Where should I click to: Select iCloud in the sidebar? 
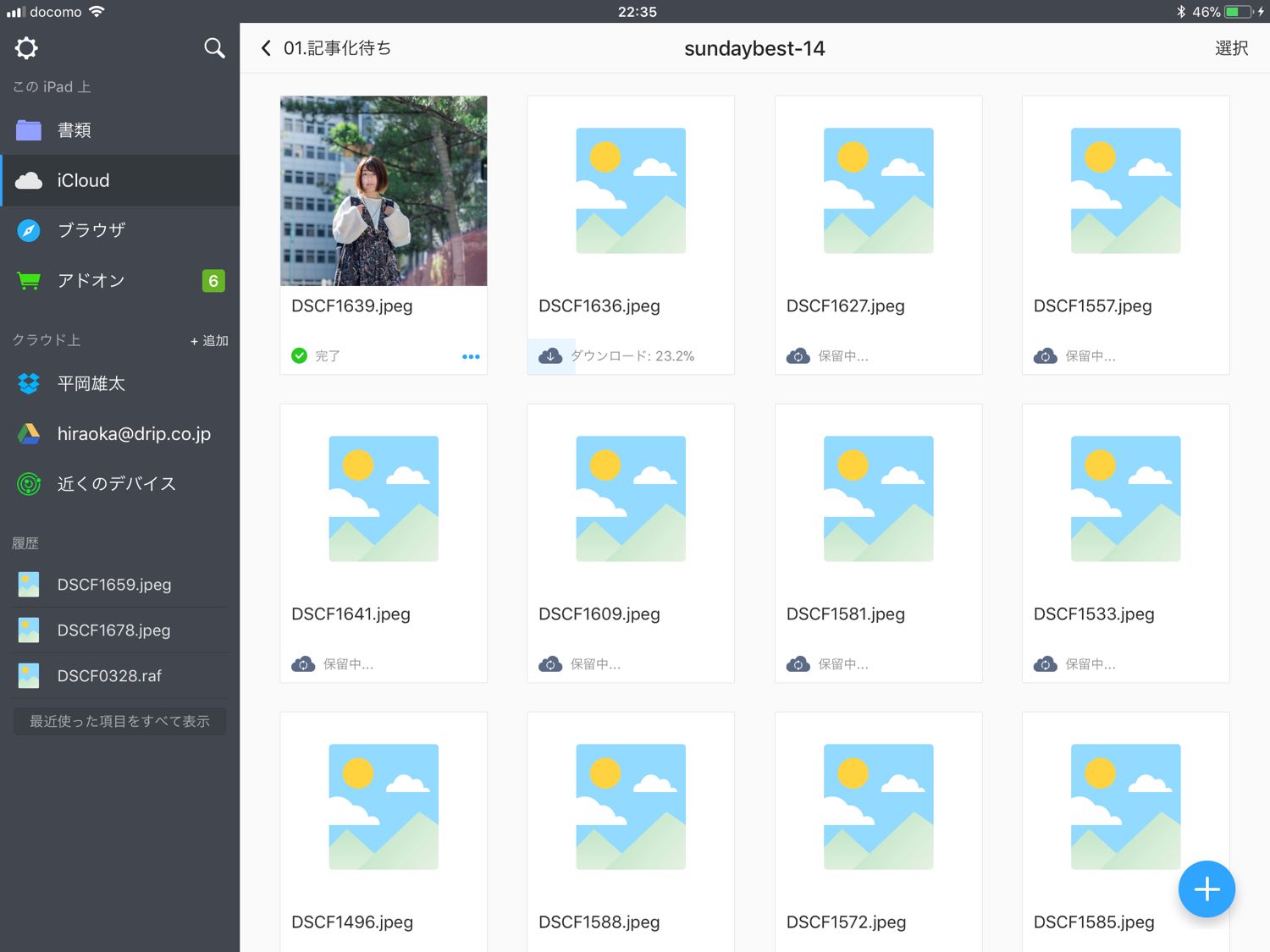(x=83, y=180)
